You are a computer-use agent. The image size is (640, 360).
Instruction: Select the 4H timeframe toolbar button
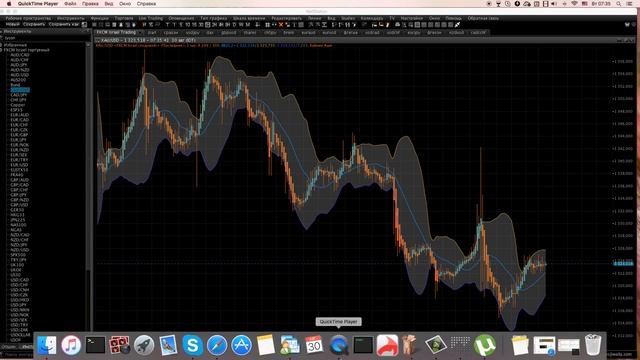pos(221,25)
